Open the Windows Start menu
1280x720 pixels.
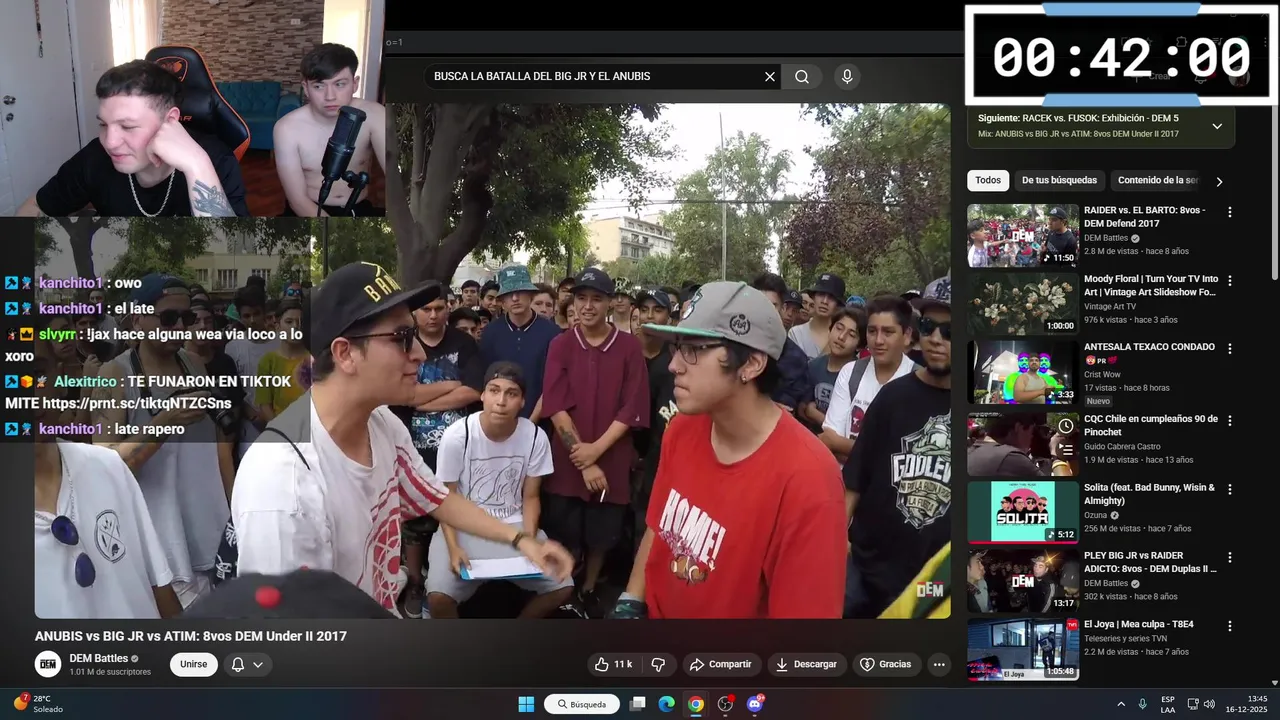pos(526,704)
